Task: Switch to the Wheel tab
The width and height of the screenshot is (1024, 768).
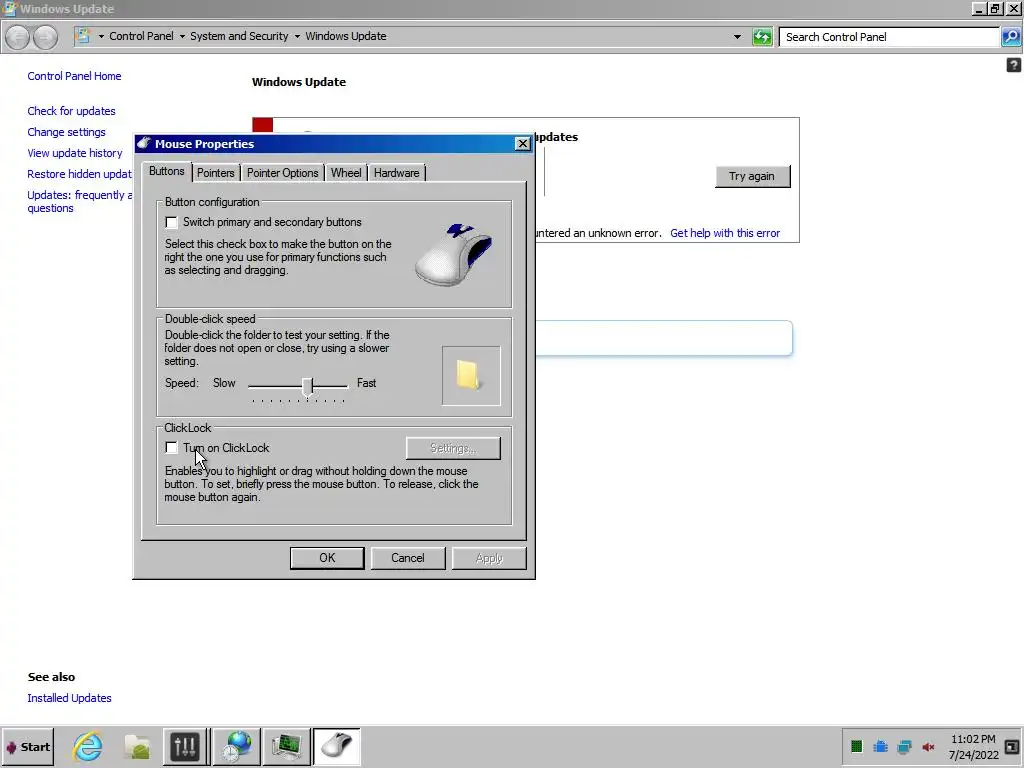Action: pyautogui.click(x=345, y=173)
